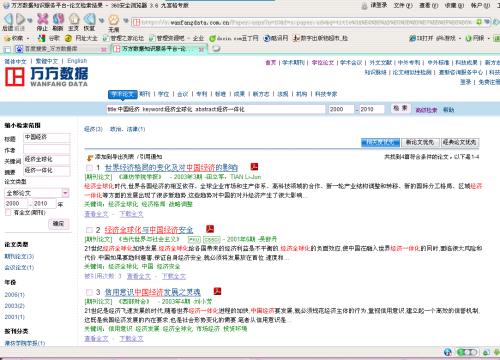Click the Refresh (刷新) icon
The height and width of the screenshot is (360, 500).
pos(58,19)
